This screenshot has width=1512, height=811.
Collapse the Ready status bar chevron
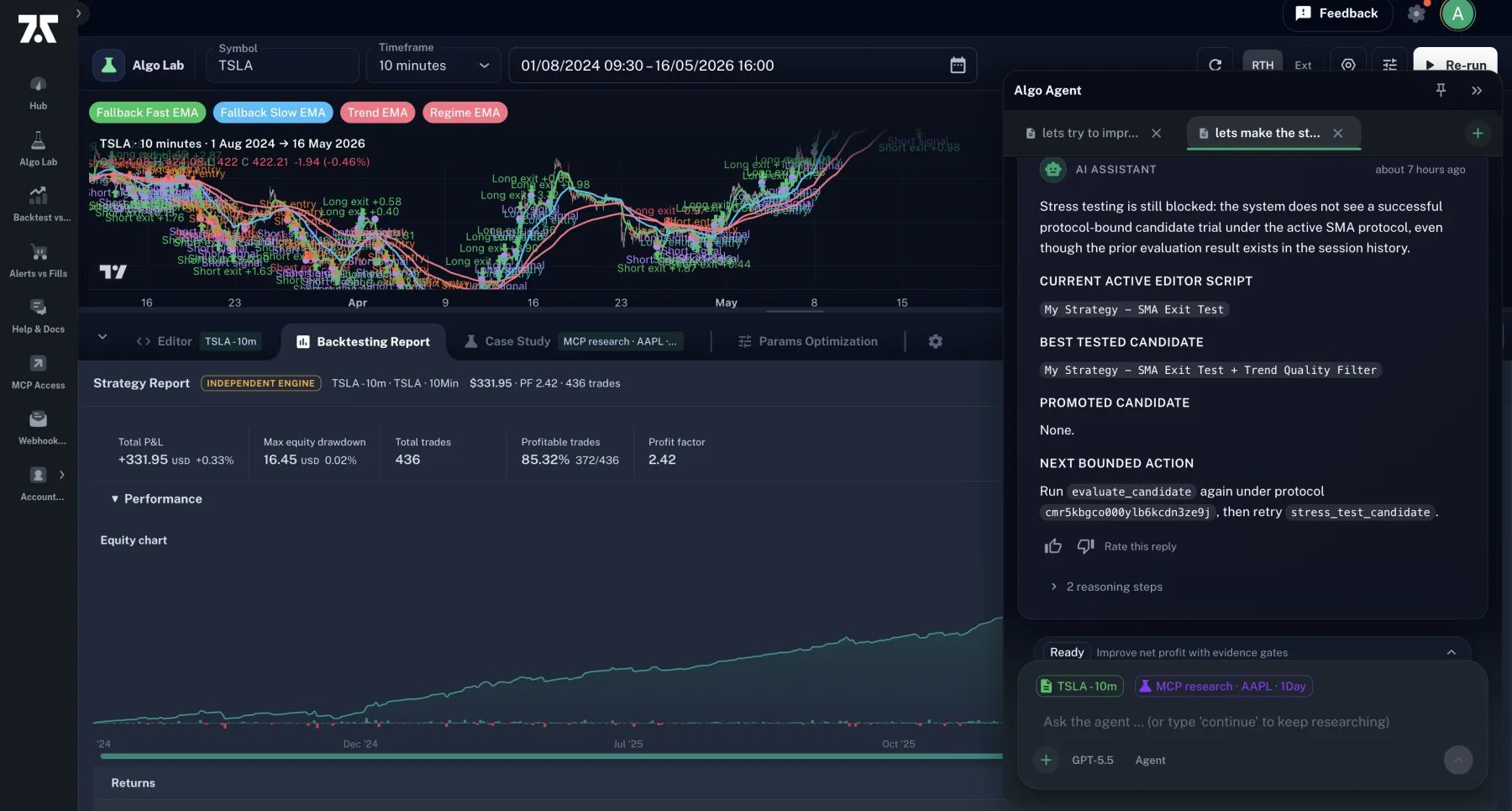tap(1451, 652)
